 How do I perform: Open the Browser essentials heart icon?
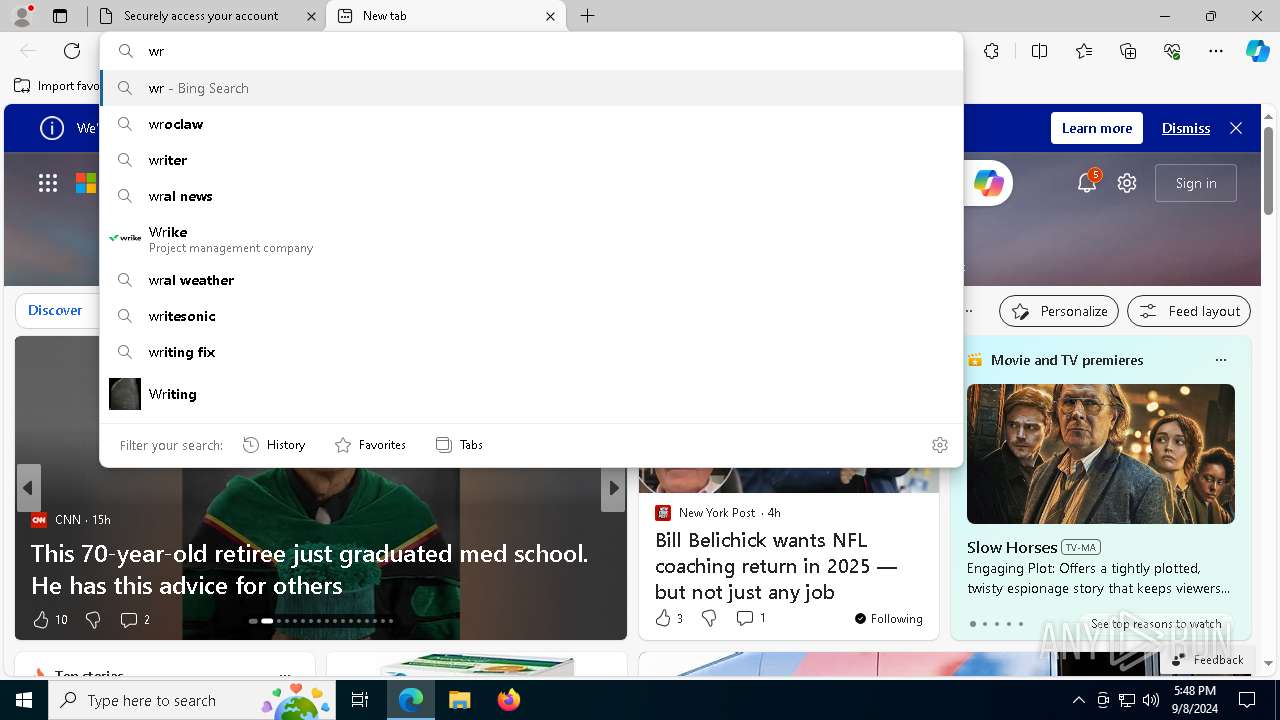coord(1172,51)
